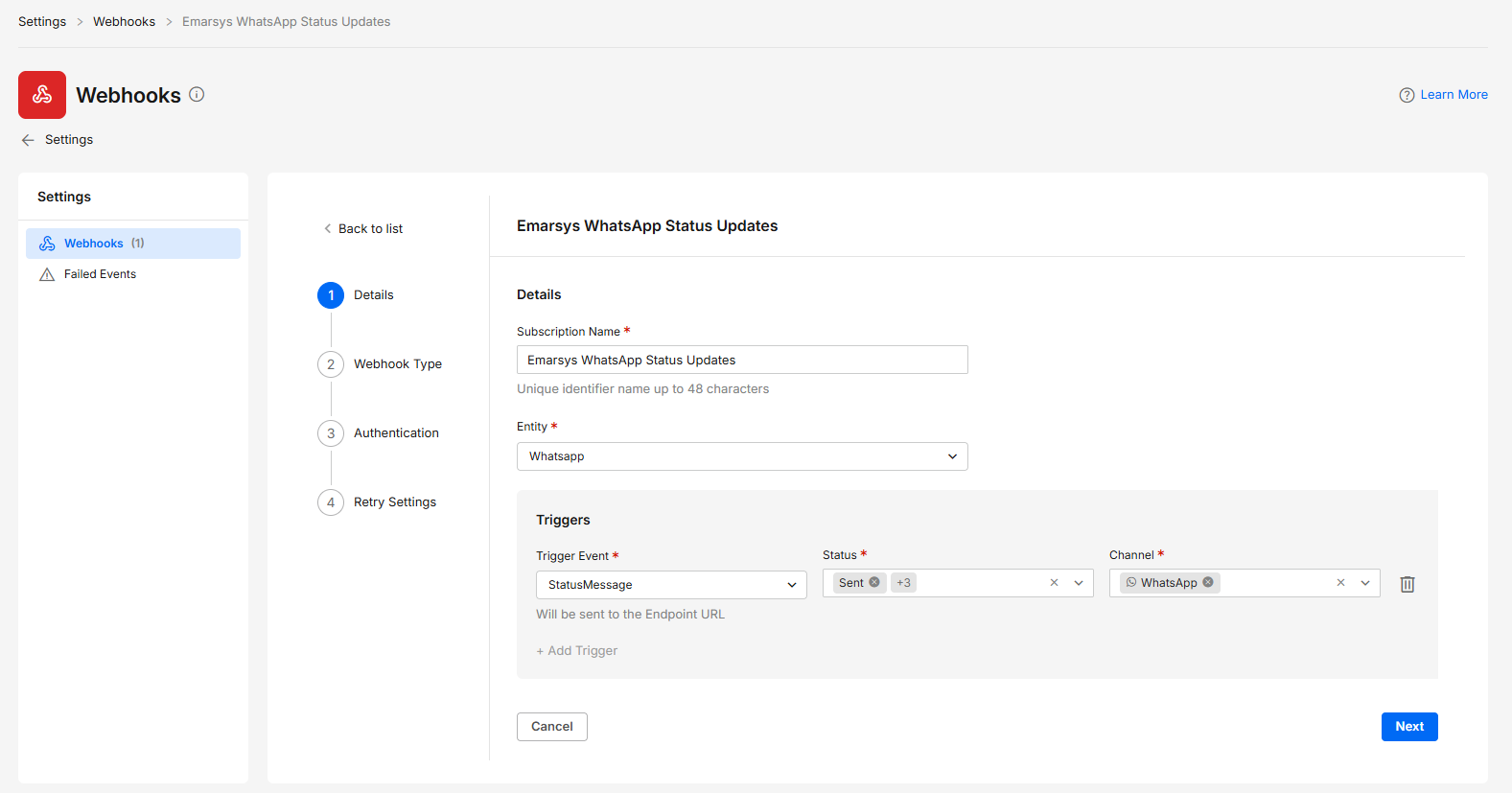Open Authentication step

point(396,433)
